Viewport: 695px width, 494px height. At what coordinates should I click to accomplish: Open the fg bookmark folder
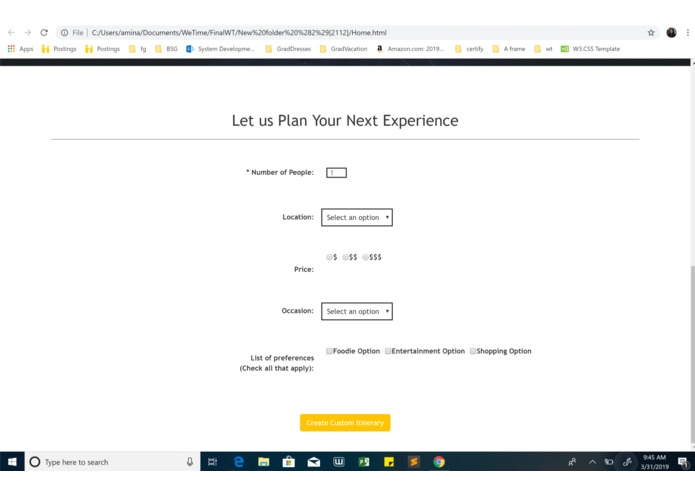(x=137, y=49)
